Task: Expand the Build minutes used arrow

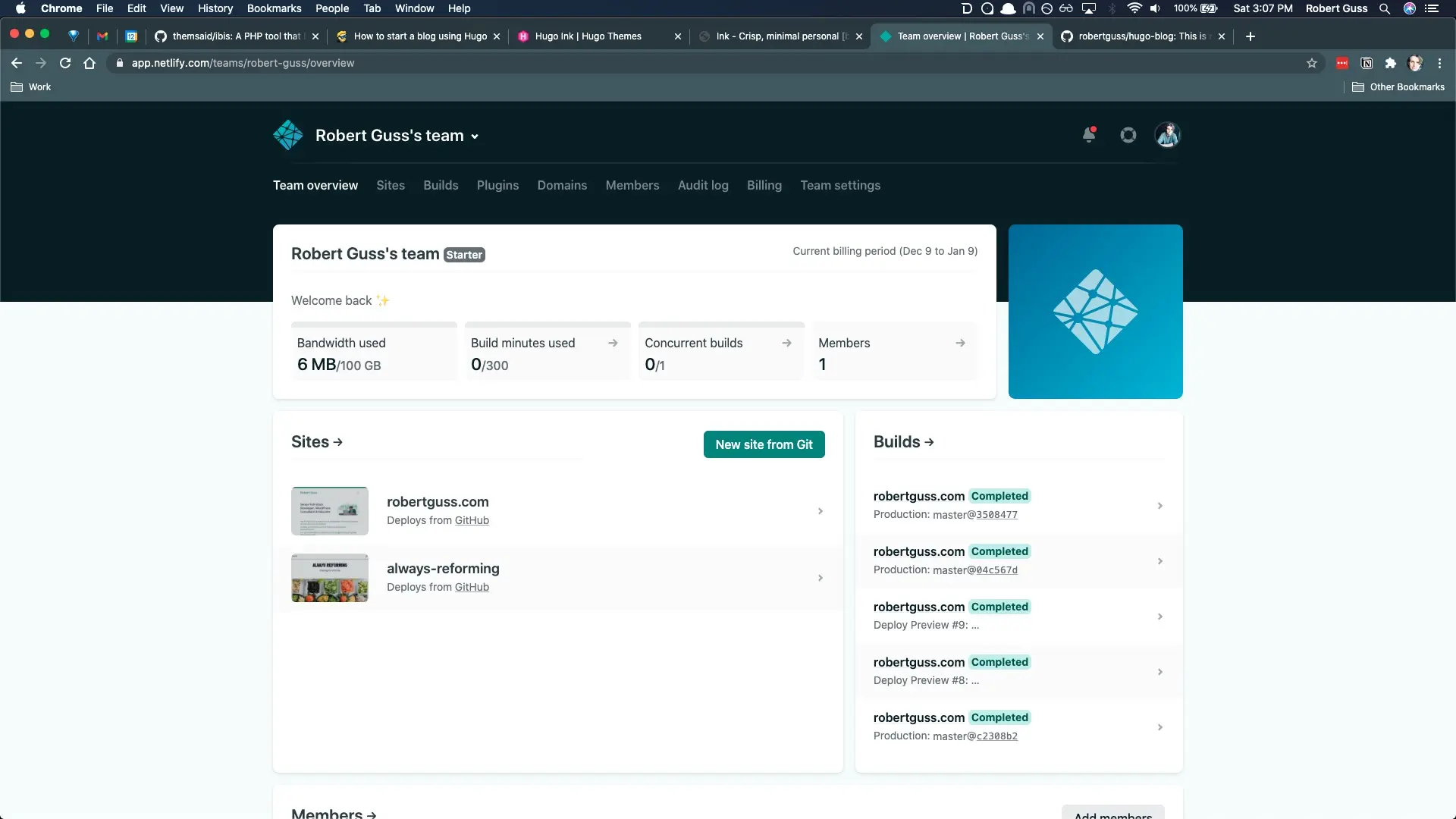Action: (614, 343)
